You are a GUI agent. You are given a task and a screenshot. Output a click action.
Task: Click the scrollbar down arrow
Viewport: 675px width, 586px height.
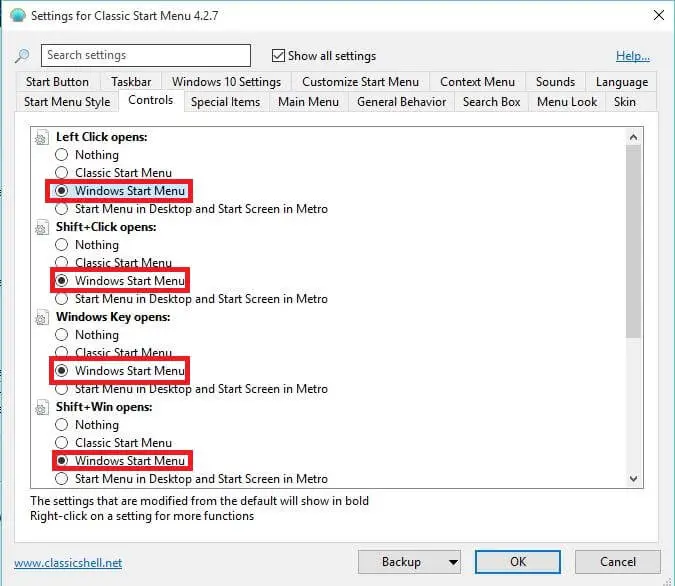pos(633,478)
